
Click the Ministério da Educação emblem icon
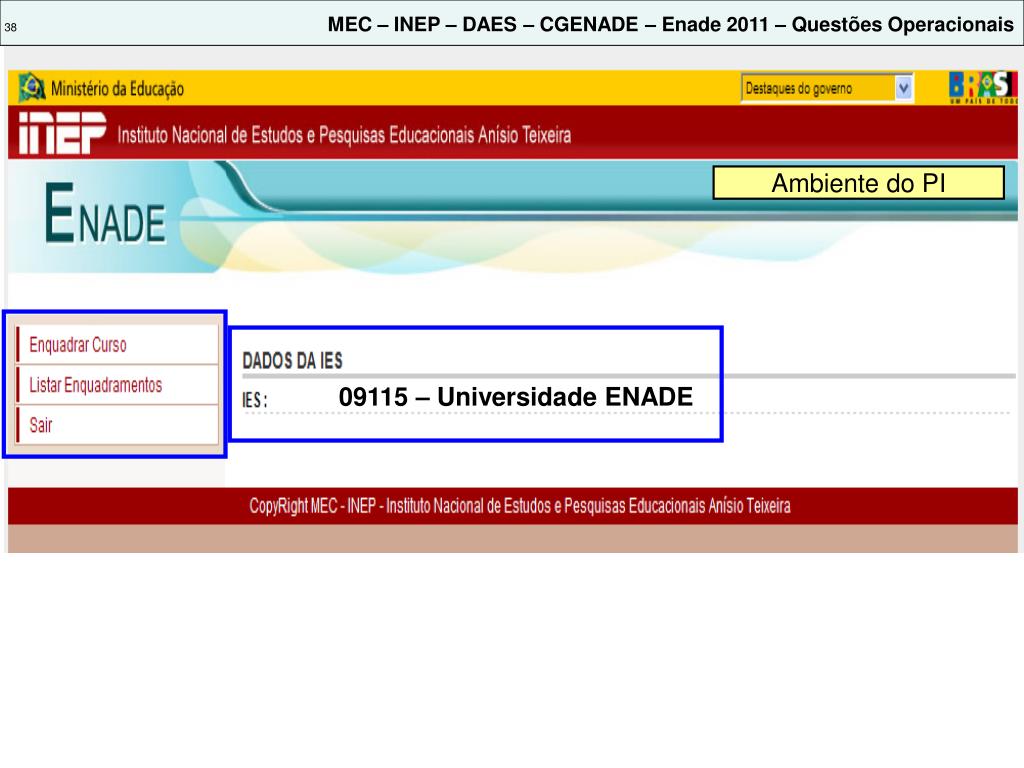(x=31, y=88)
